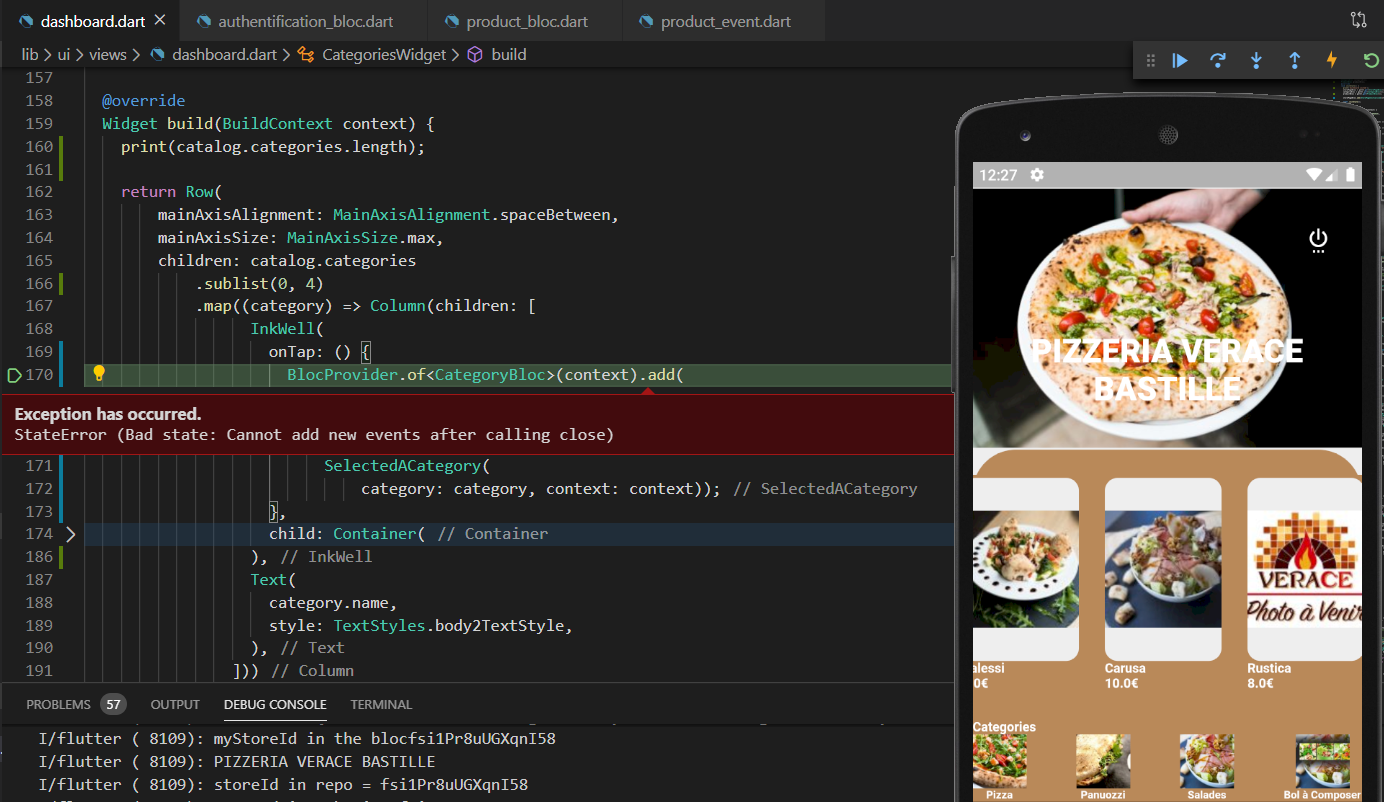The image size is (1384, 802).
Task: Click the Flutter Hot Reload lightning icon
Action: pos(1332,61)
